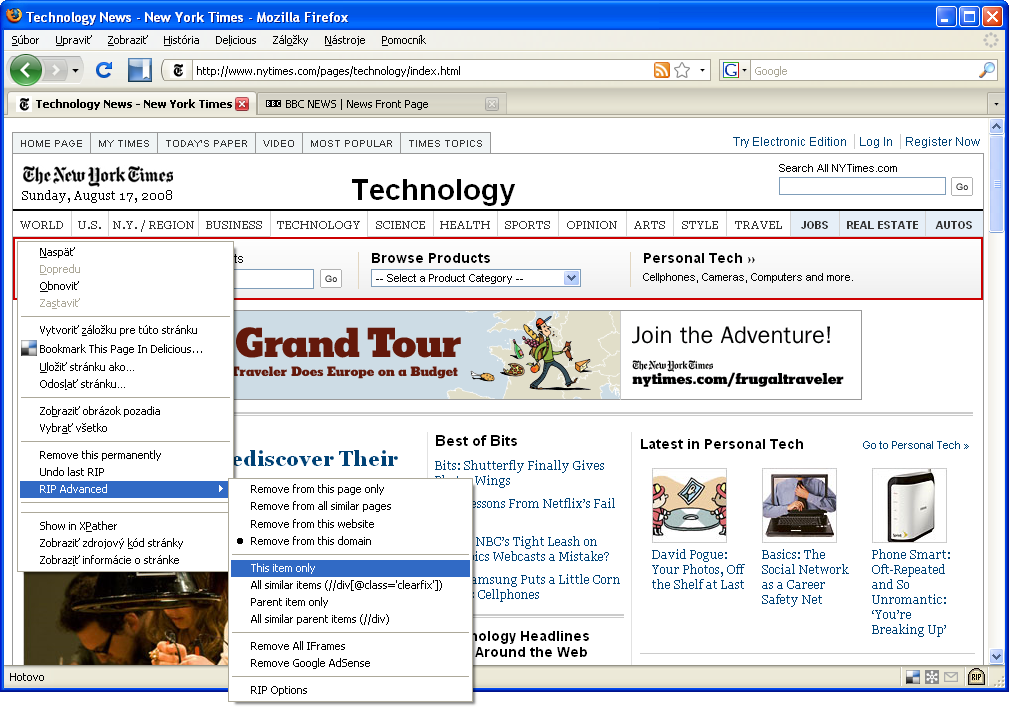Open the Záložky menu
This screenshot has width=1009, height=707.
coord(290,40)
